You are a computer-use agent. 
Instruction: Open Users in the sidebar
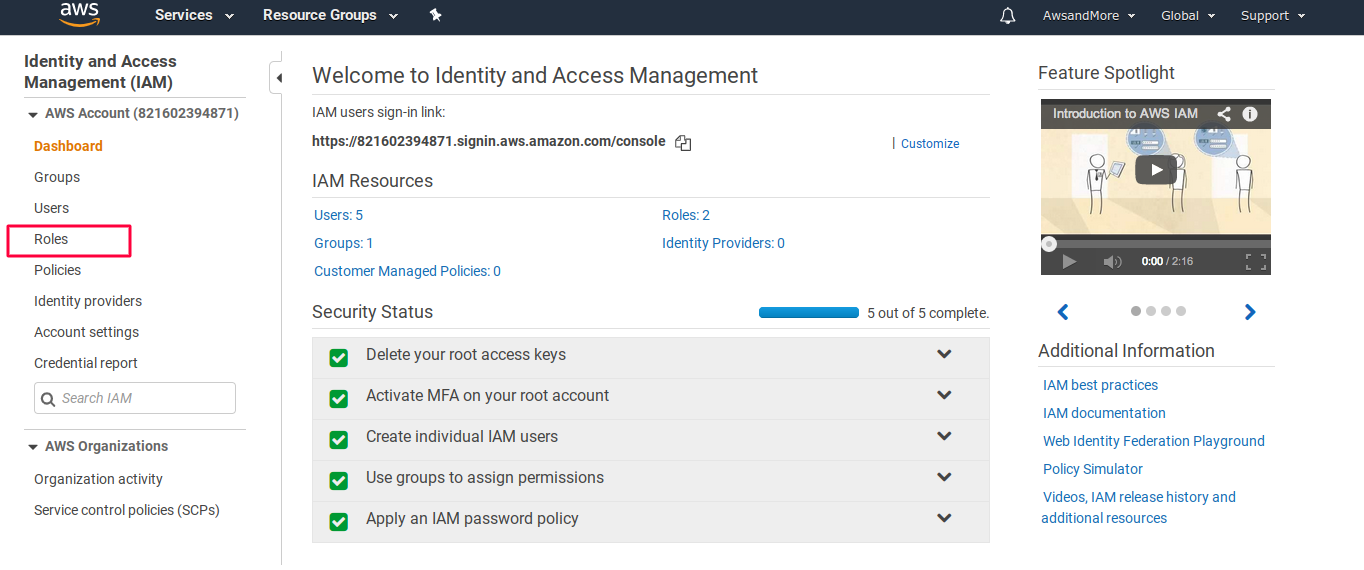click(51, 208)
